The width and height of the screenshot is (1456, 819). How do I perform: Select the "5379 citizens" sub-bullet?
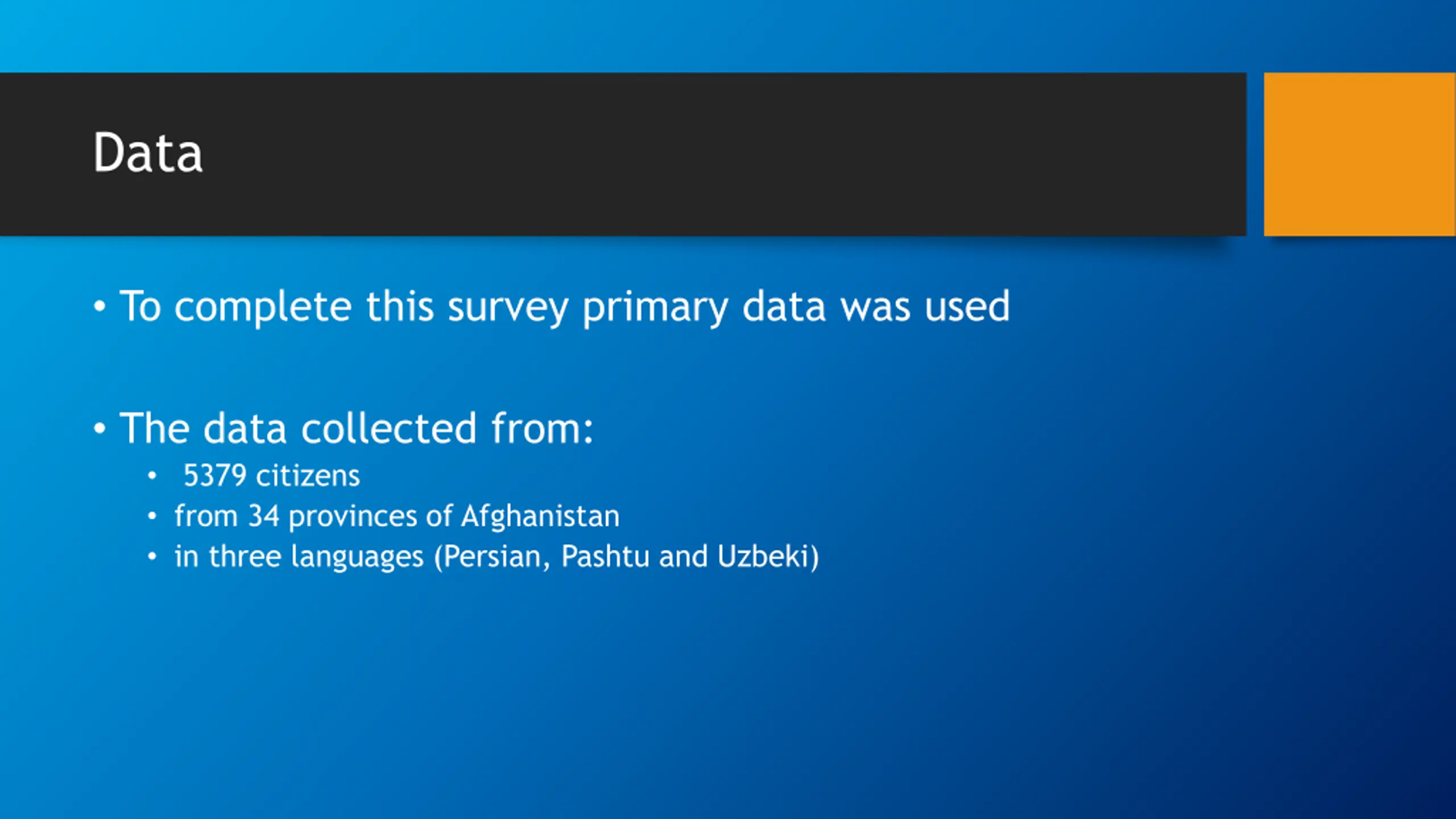[x=271, y=475]
